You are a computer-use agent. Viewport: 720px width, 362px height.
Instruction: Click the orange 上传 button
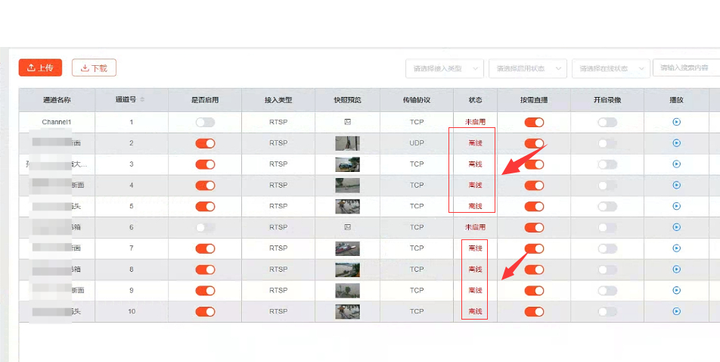tap(40, 68)
